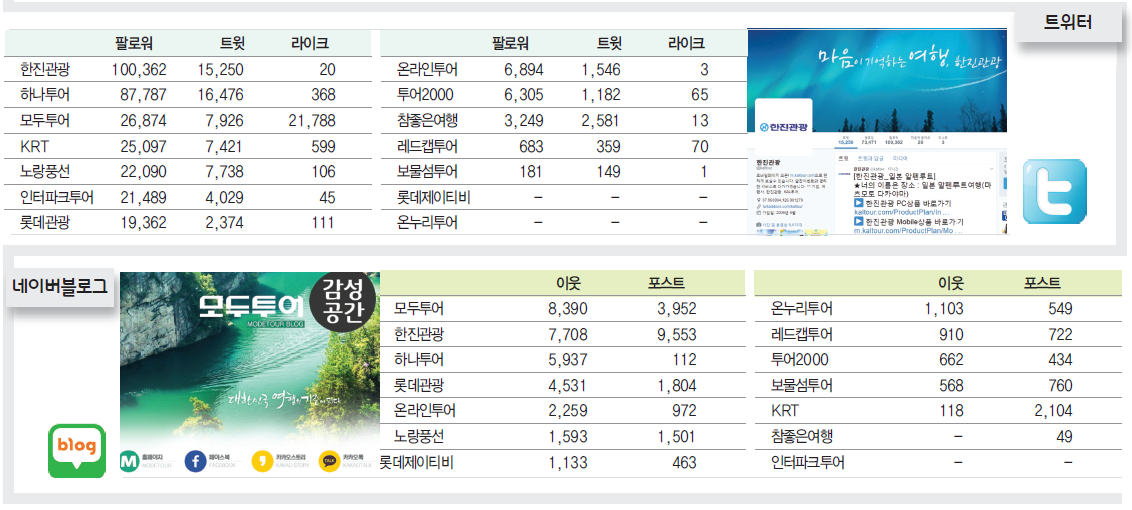Click 팔로워 header in left Twitter table

point(134,43)
